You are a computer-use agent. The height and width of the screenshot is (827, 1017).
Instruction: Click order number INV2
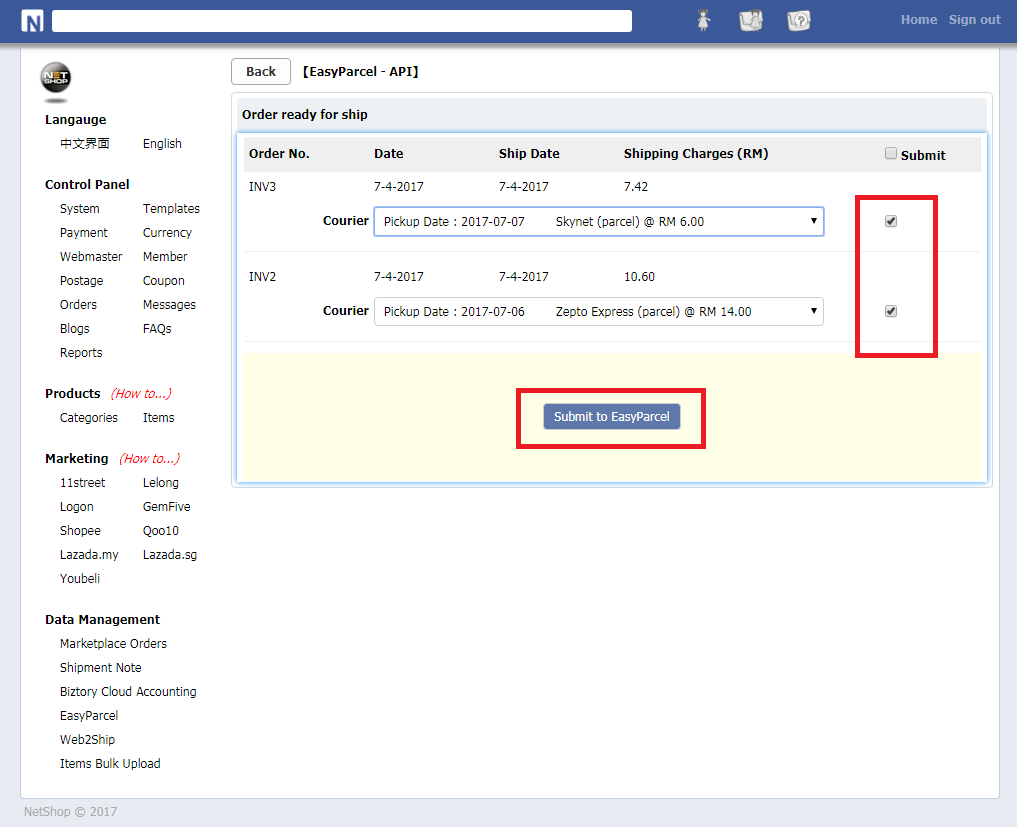(262, 276)
